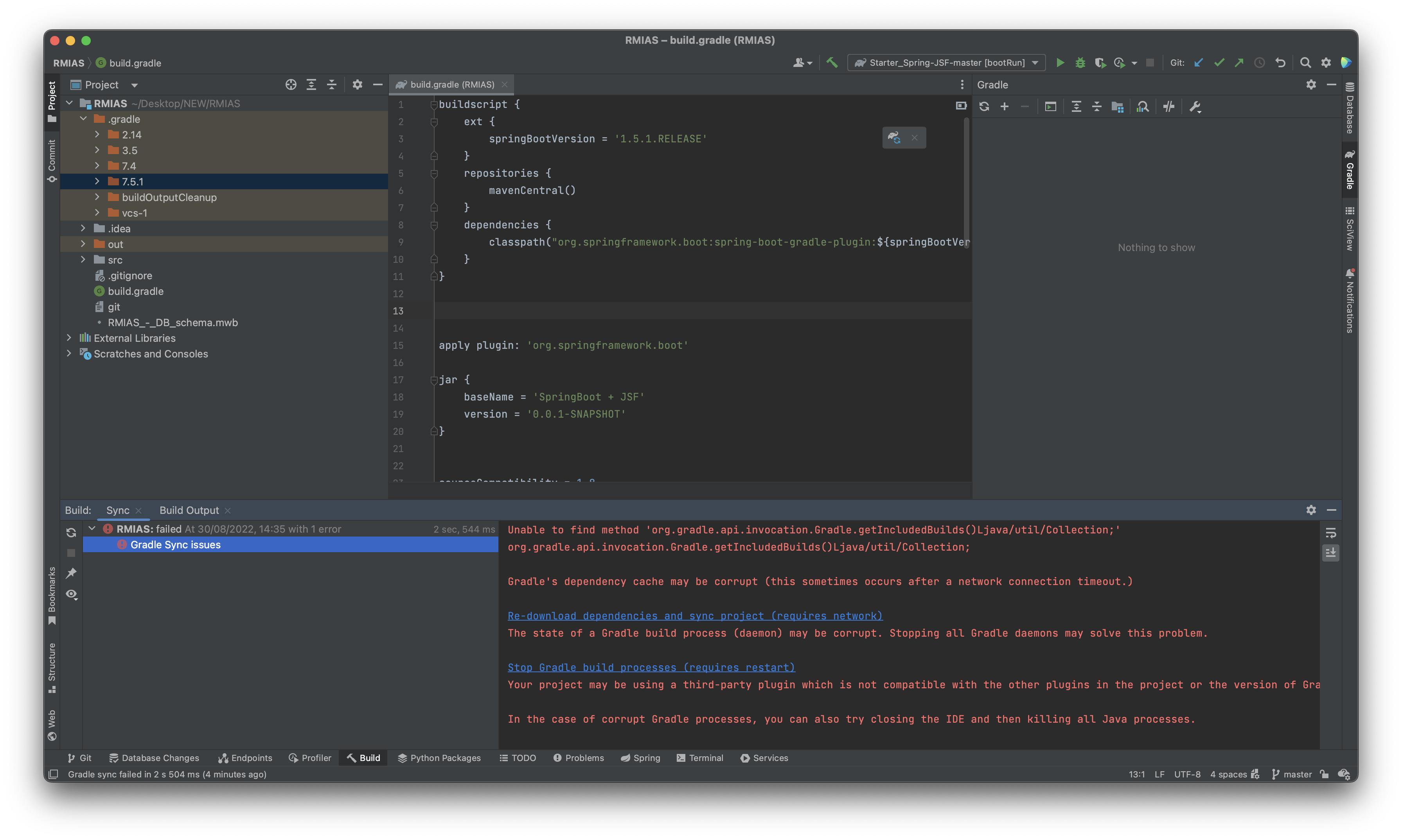This screenshot has width=1402, height=840.
Task: Click the Gradle wrench build settings icon
Action: [1195, 106]
